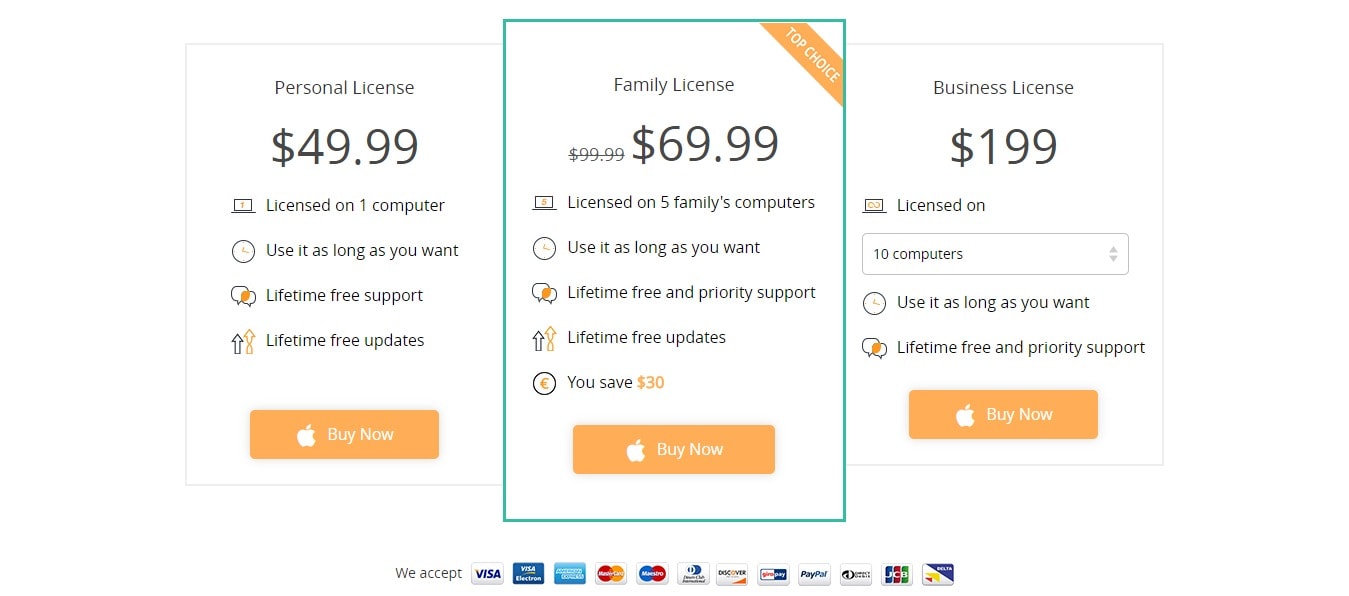Screen dimensions: 1349x596
Task: Click Buy Now for Business License
Action: click(x=1003, y=414)
